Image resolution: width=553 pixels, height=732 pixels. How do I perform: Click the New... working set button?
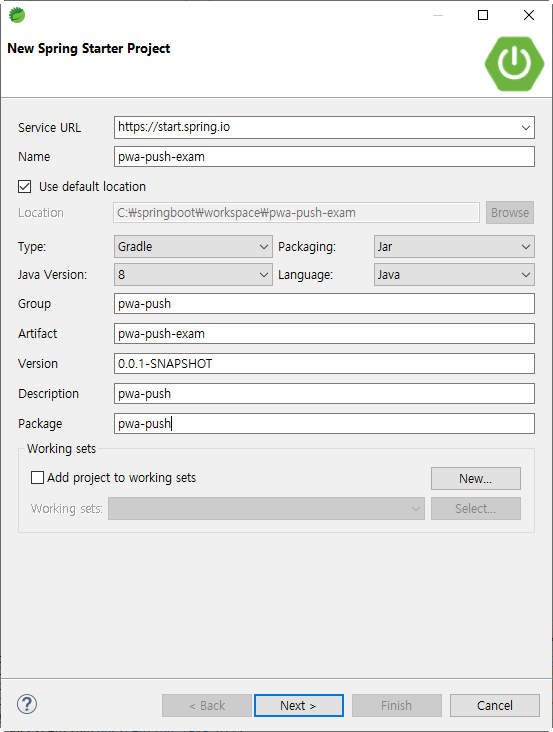pos(476,479)
